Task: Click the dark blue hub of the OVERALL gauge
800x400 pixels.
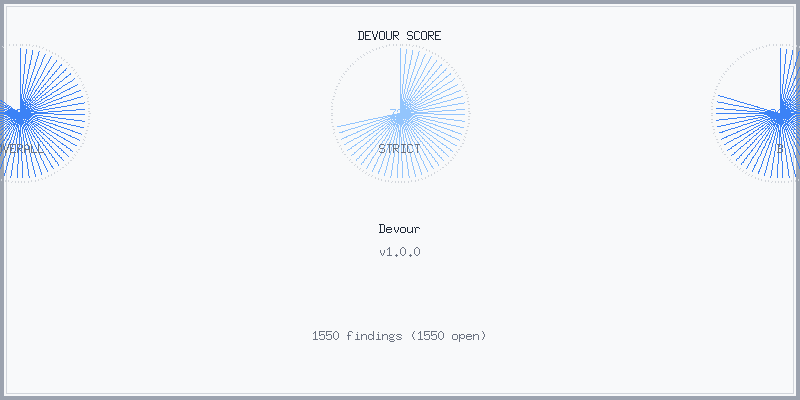Action: click(20, 114)
